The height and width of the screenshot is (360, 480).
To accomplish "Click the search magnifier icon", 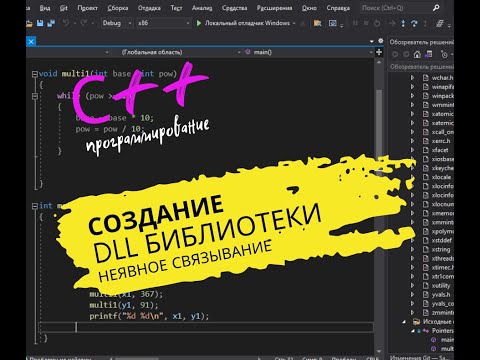I will (436, 8).
